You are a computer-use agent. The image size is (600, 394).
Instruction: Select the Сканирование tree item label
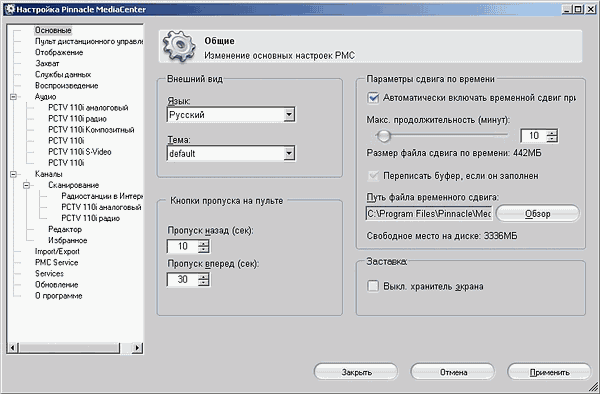(73, 185)
